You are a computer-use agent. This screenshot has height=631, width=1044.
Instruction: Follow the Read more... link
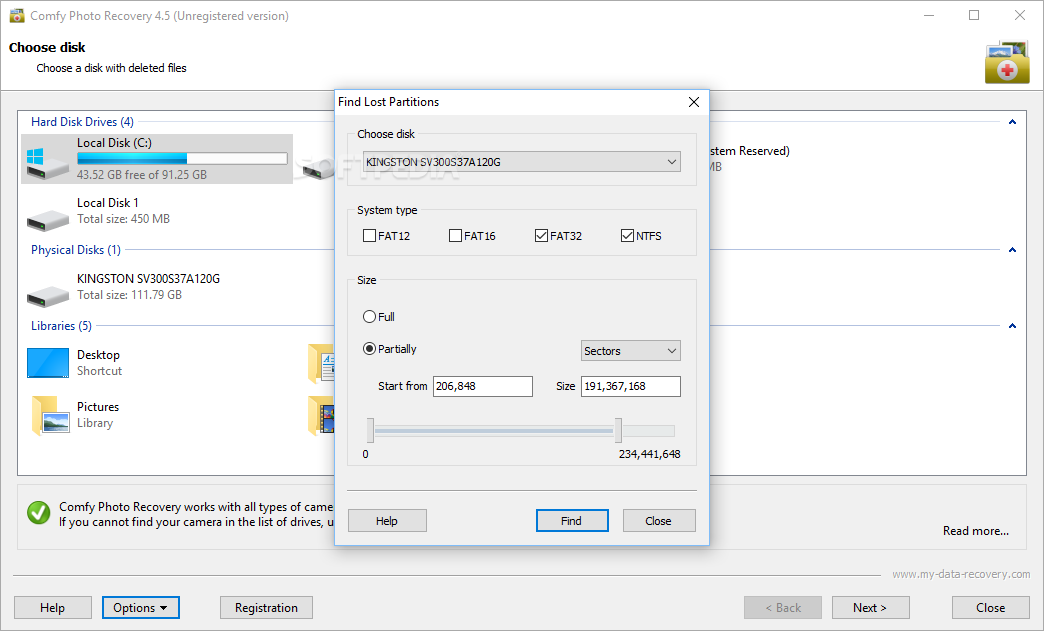975,531
